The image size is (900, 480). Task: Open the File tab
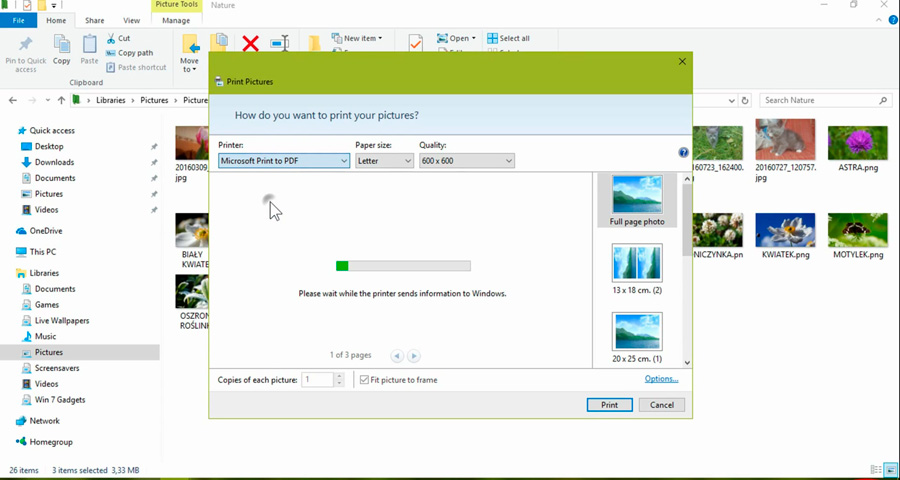[18, 21]
